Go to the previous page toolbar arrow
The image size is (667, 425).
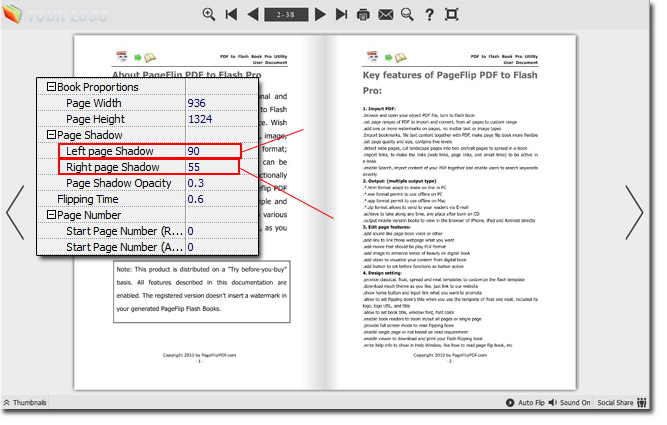[x=253, y=14]
